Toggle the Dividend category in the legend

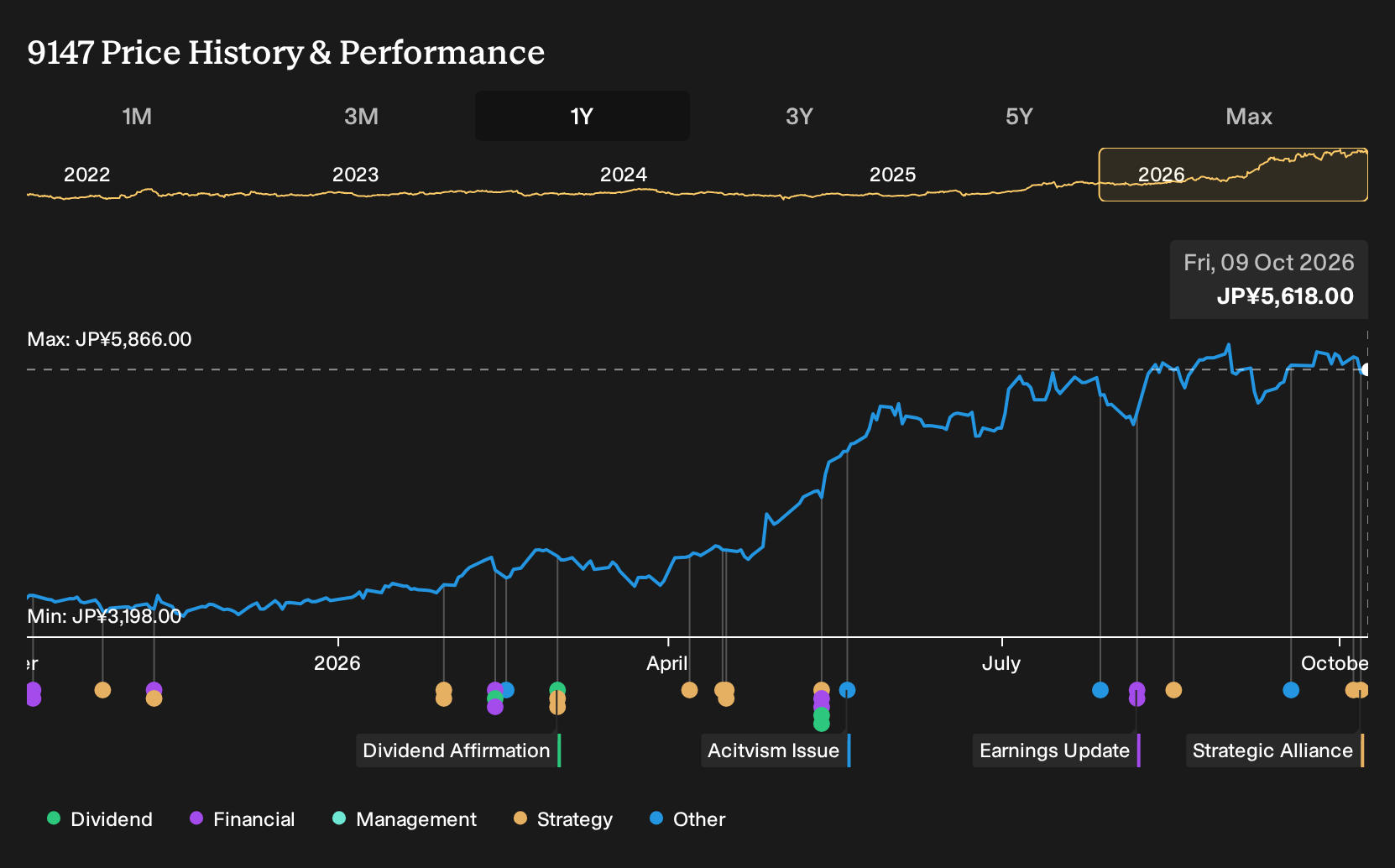click(100, 819)
